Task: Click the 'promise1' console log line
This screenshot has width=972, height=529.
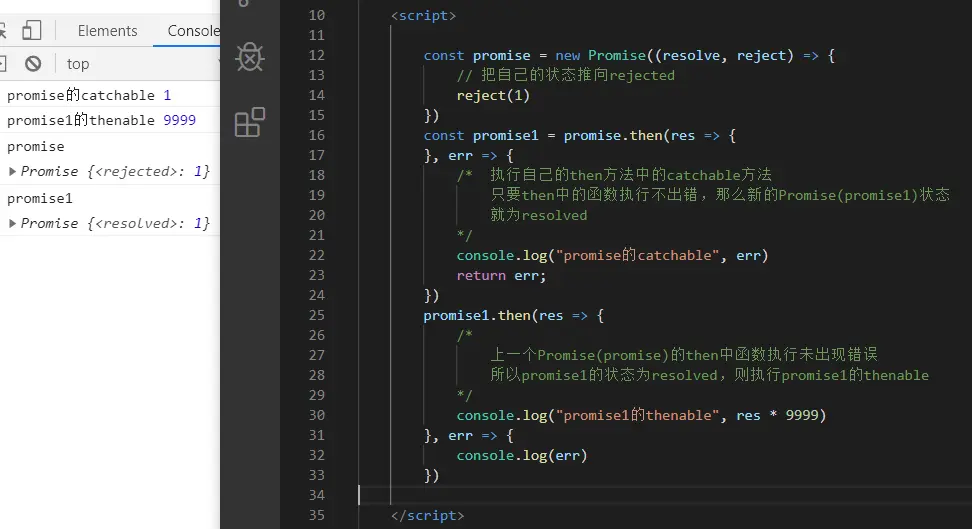Action: click(x=40, y=198)
